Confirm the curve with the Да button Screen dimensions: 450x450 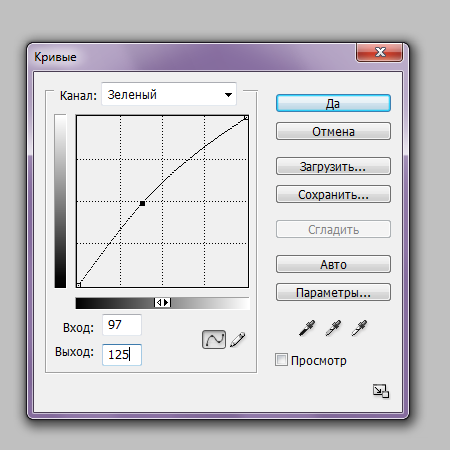[x=333, y=103]
